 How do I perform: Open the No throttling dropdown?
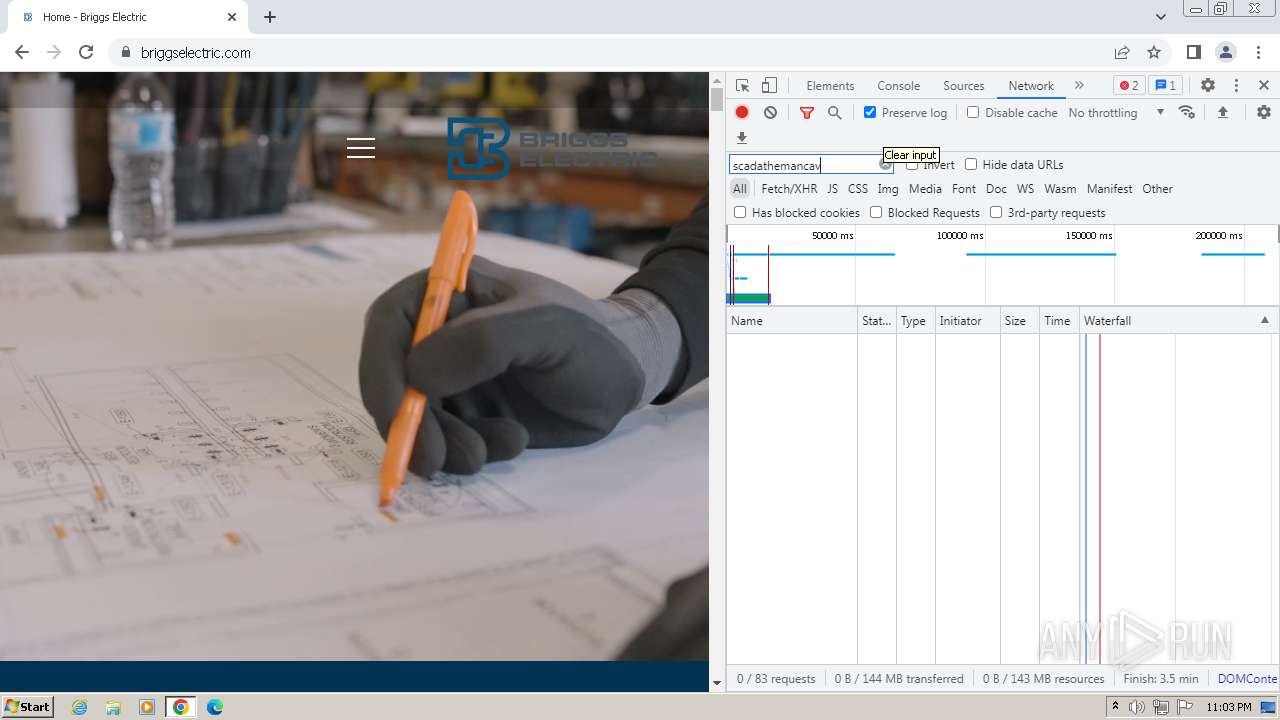point(1116,112)
